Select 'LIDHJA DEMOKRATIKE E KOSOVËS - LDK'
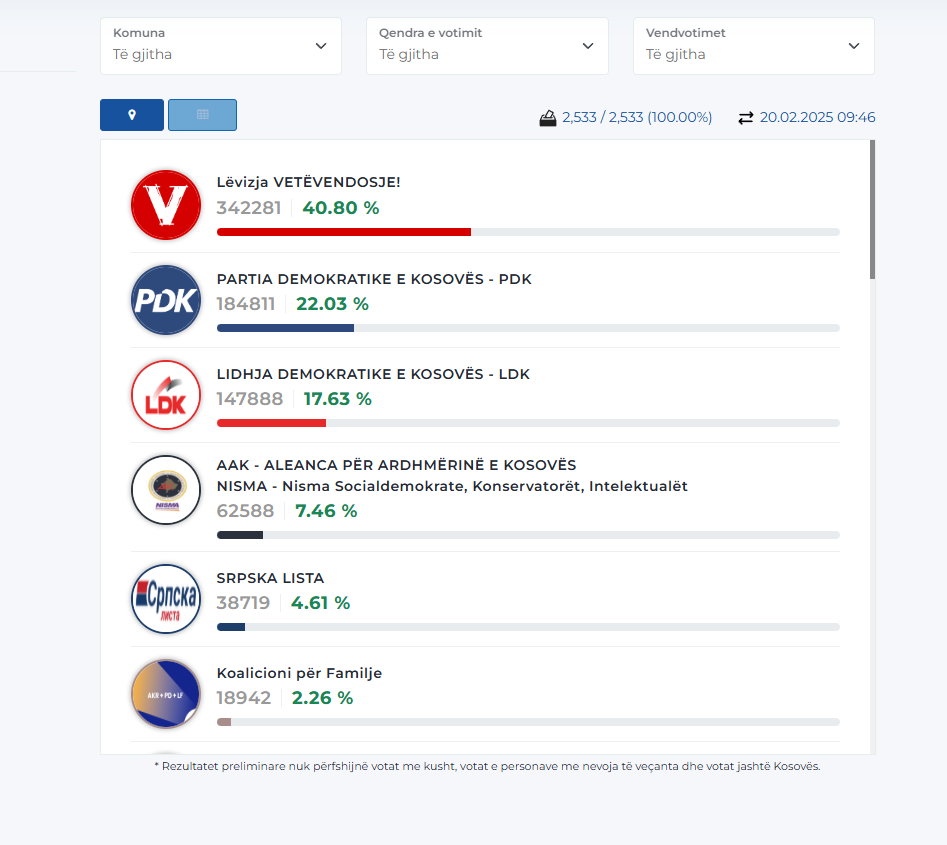 (373, 374)
